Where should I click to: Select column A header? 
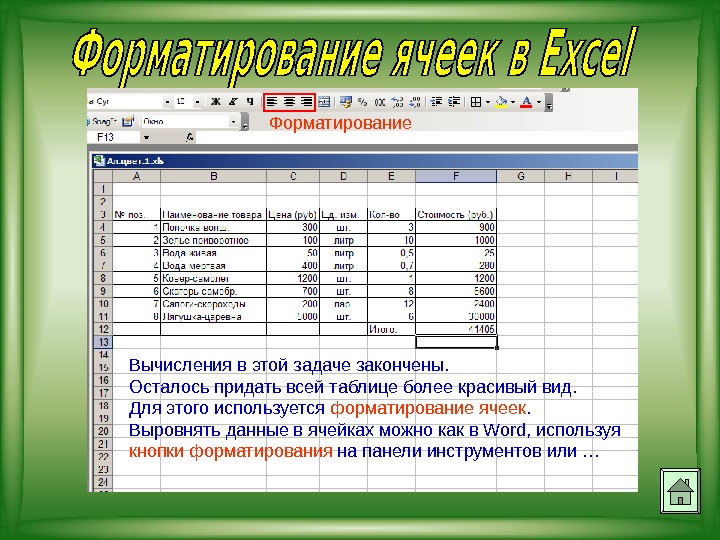tap(136, 176)
